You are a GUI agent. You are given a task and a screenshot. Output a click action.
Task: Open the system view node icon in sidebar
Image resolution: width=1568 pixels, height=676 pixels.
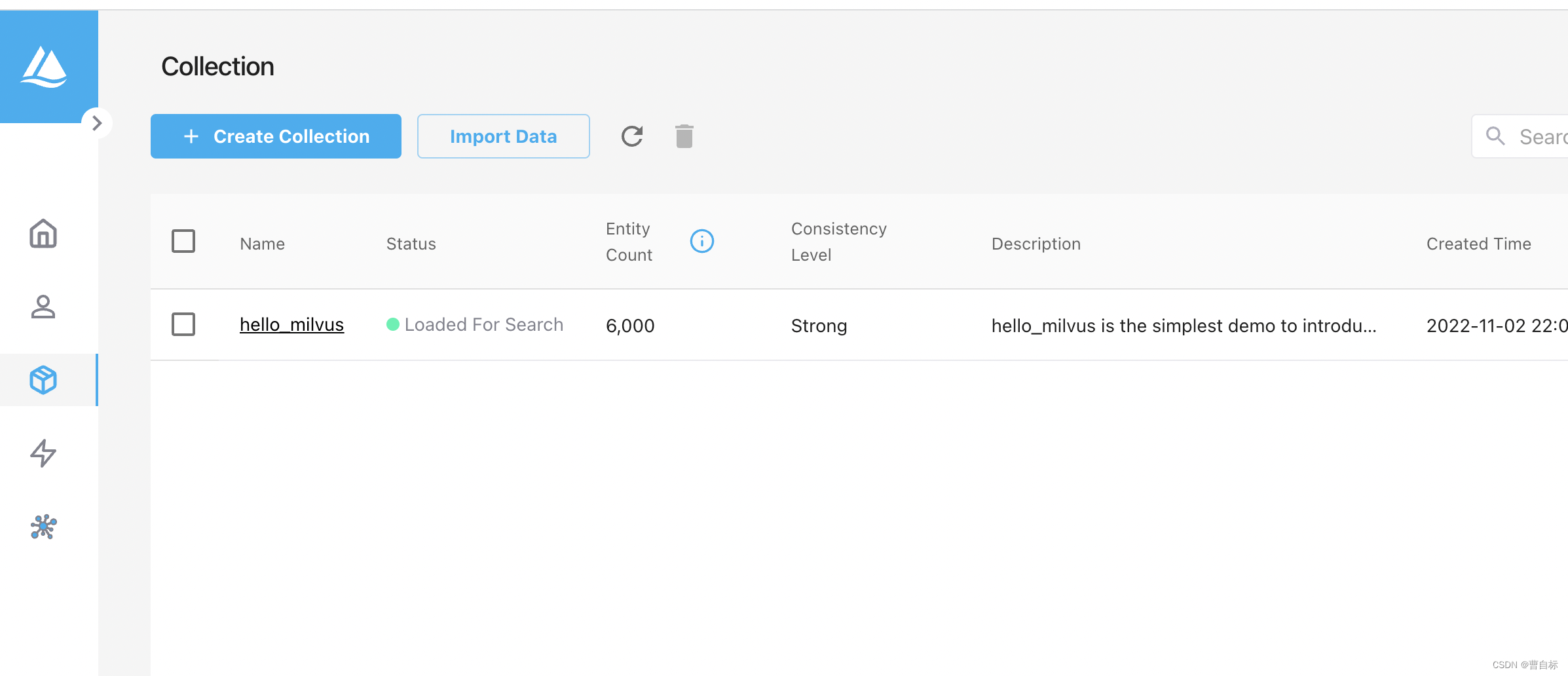[43, 527]
